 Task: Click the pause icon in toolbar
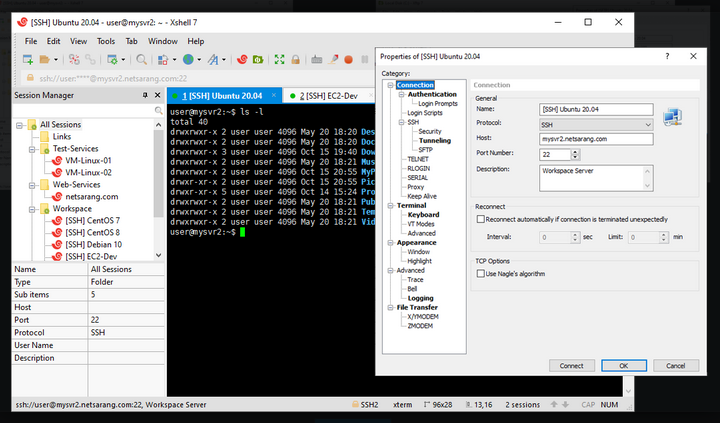click(365, 59)
